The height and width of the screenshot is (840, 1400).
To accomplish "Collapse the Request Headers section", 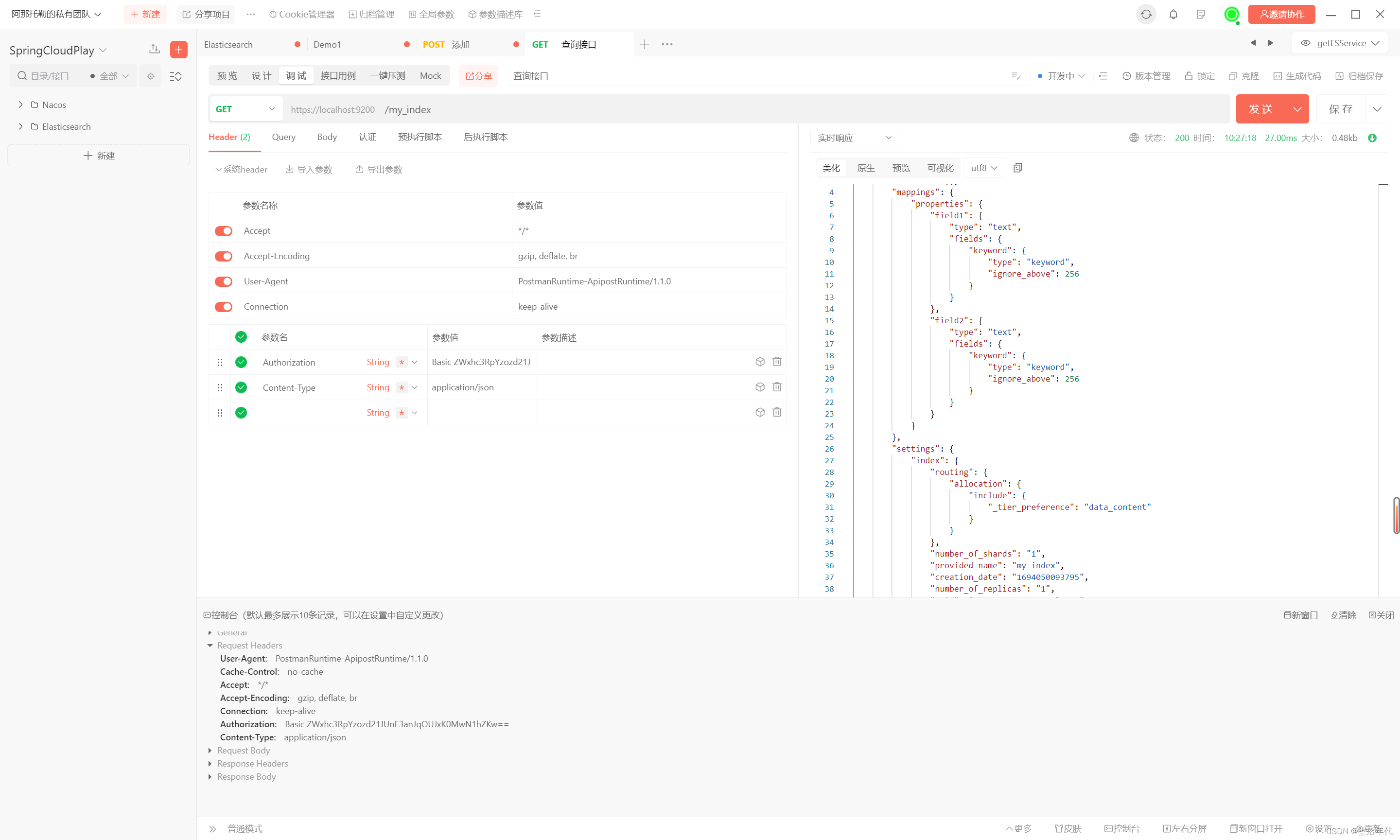I will point(210,645).
